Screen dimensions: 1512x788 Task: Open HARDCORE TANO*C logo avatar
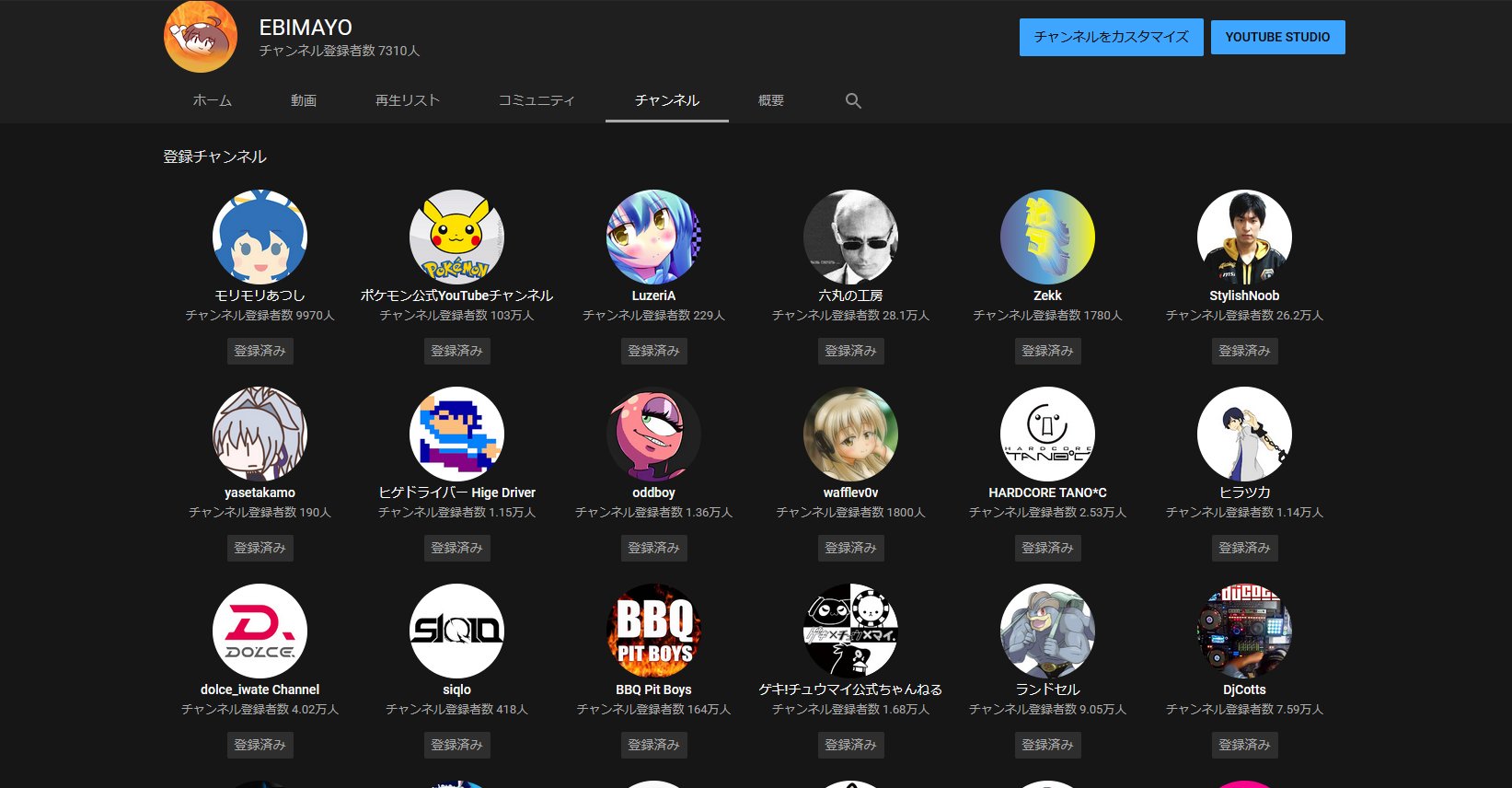1047,434
